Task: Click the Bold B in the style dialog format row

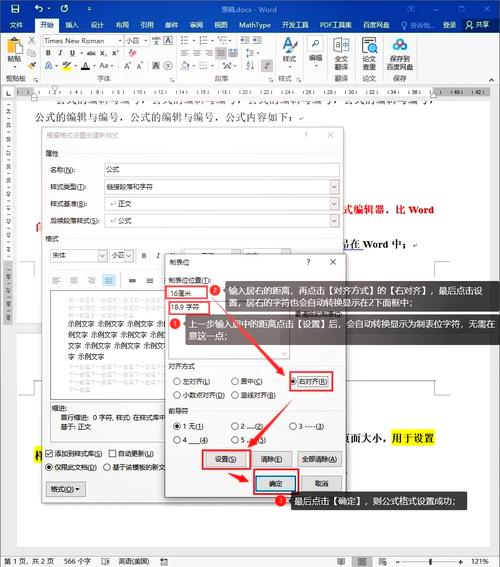Action: point(144,256)
